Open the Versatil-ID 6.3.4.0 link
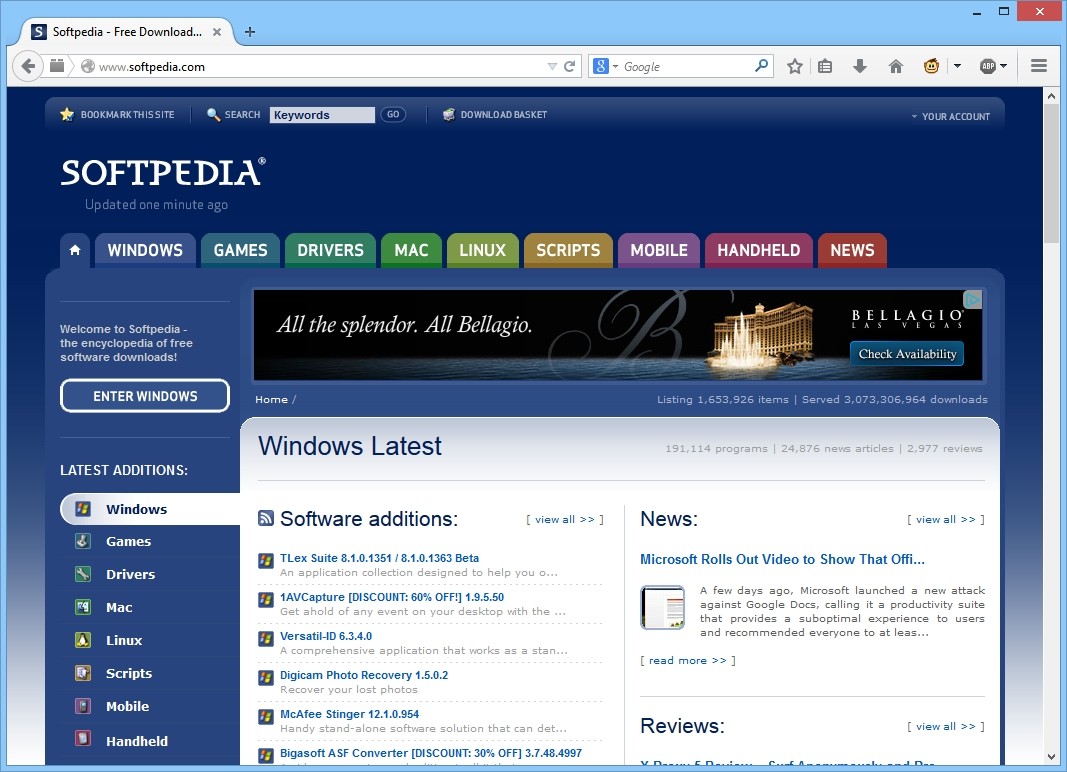The width and height of the screenshot is (1067, 772). (326, 636)
